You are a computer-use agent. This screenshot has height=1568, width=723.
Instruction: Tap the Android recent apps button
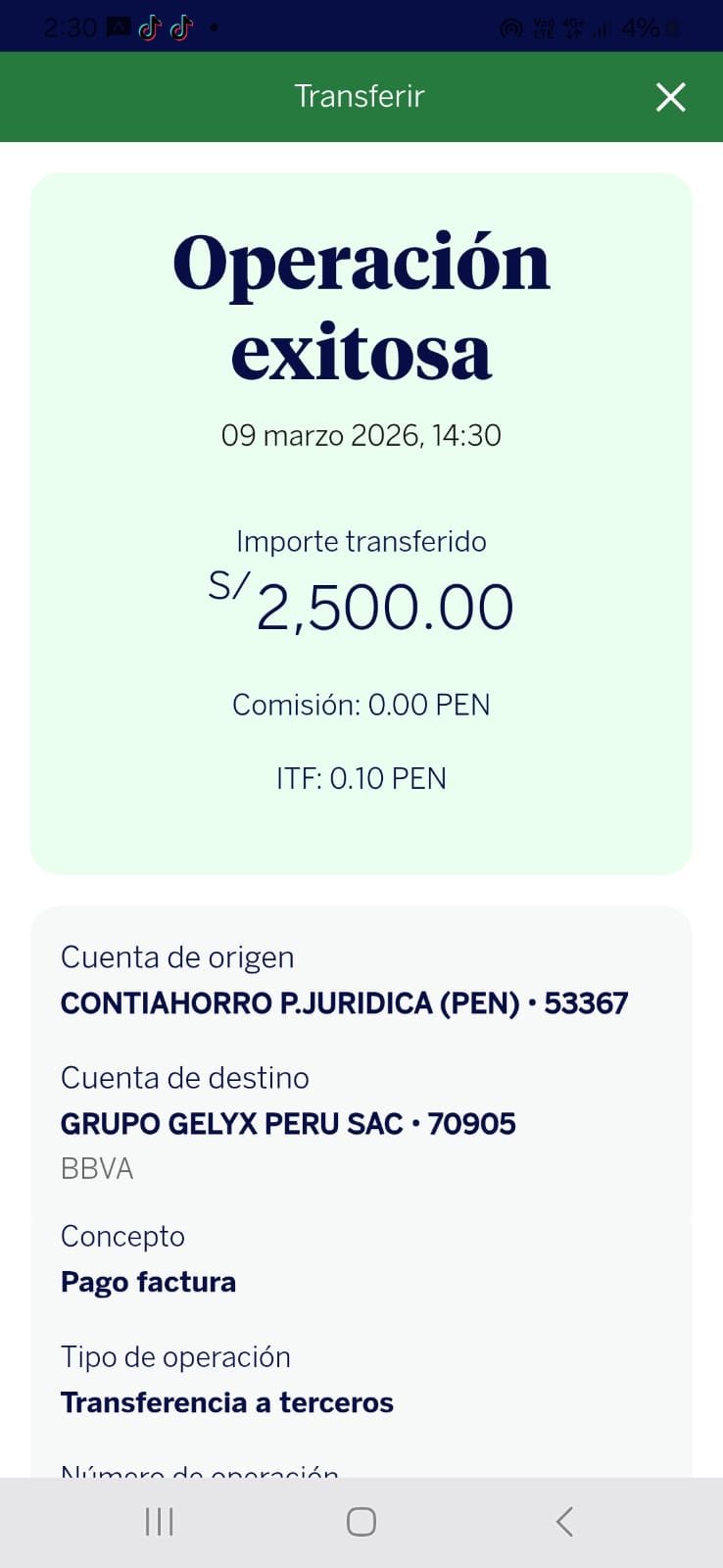160,1522
